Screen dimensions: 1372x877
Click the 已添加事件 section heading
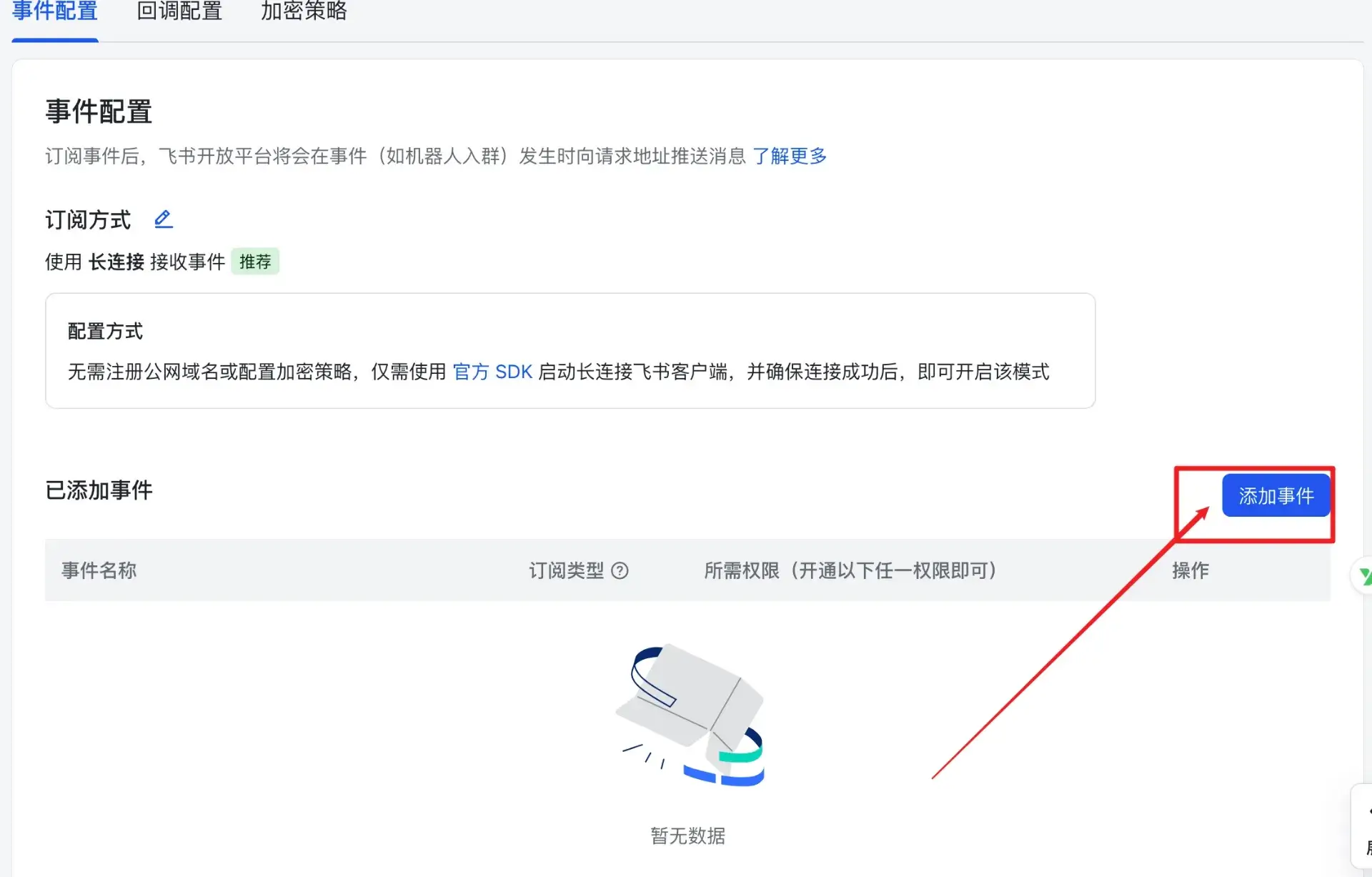click(99, 490)
